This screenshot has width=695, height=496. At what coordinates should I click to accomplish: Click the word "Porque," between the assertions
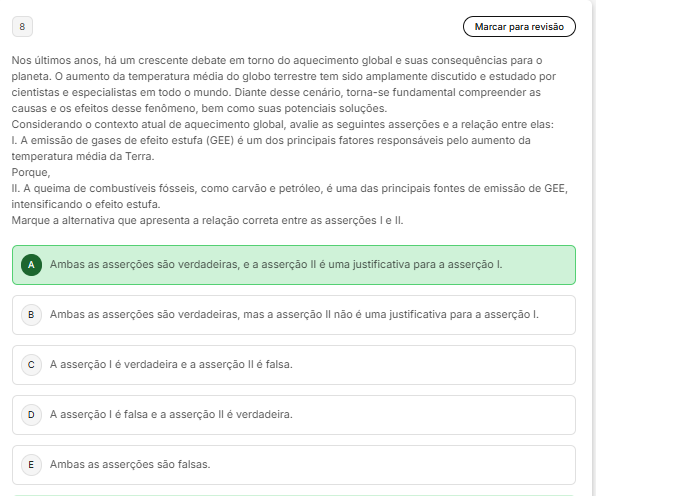tap(28, 172)
